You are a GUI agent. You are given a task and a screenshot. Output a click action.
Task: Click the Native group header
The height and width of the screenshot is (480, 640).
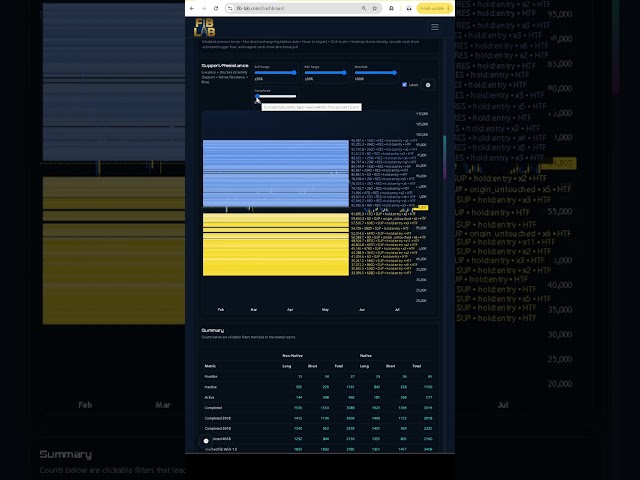pos(366,356)
